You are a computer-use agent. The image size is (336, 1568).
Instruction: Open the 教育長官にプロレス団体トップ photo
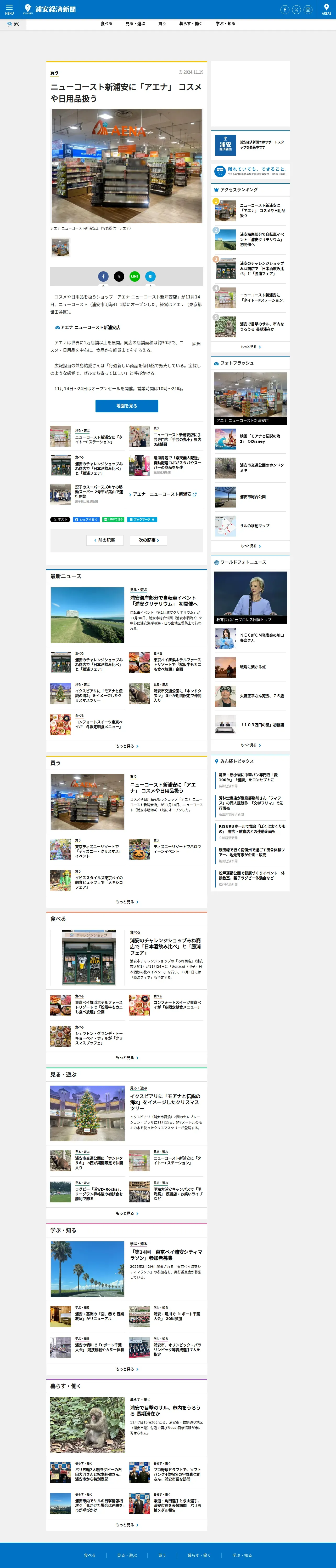[x=250, y=597]
